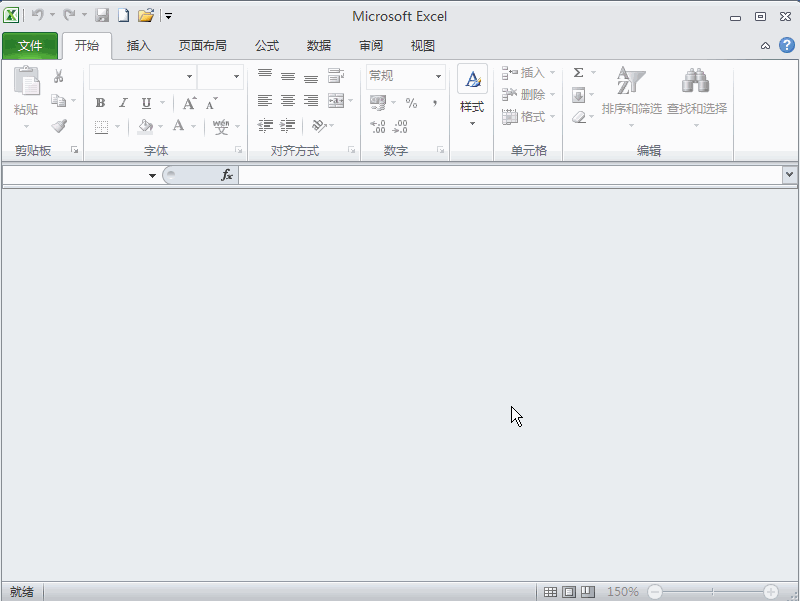800x601 pixels.
Task: Click the zoom slider control
Action: (713, 592)
